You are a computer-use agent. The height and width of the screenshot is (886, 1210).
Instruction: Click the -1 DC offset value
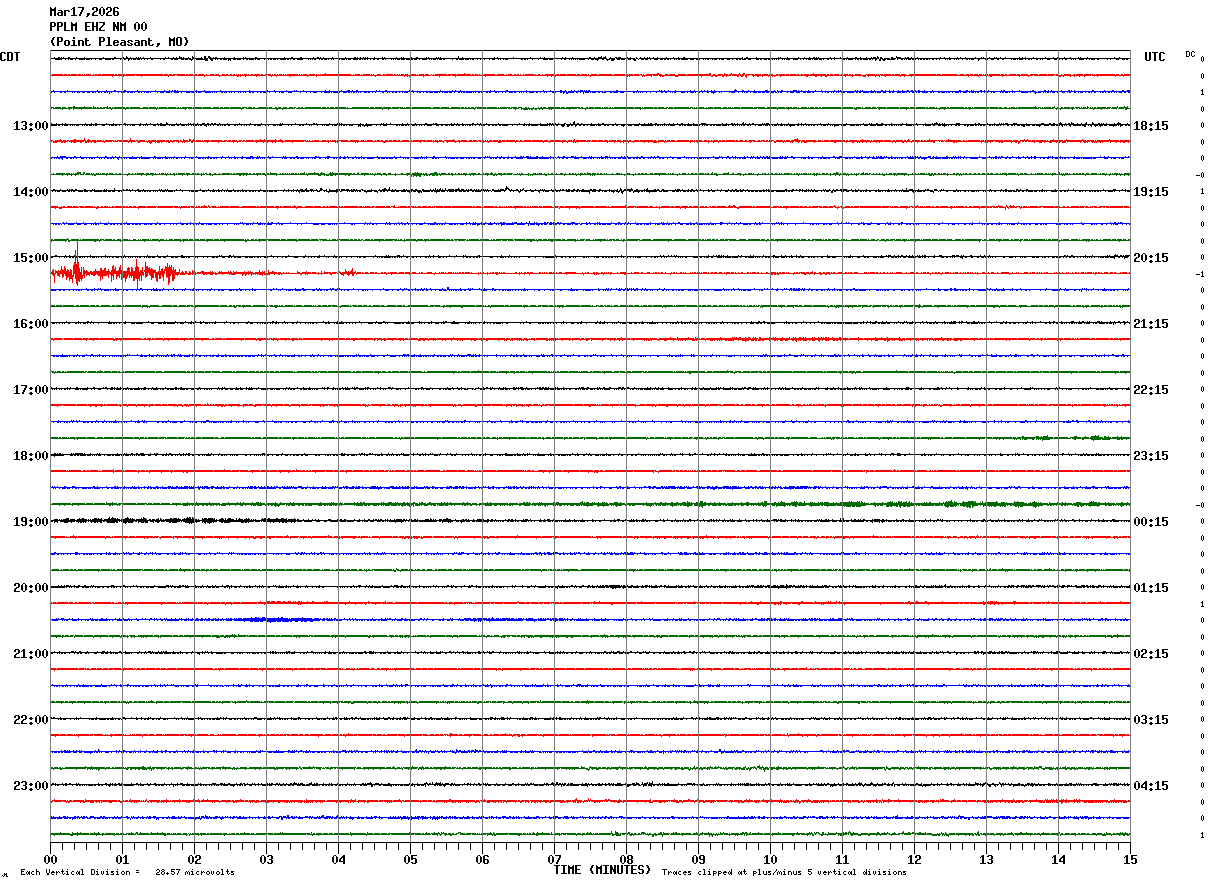(x=1201, y=274)
